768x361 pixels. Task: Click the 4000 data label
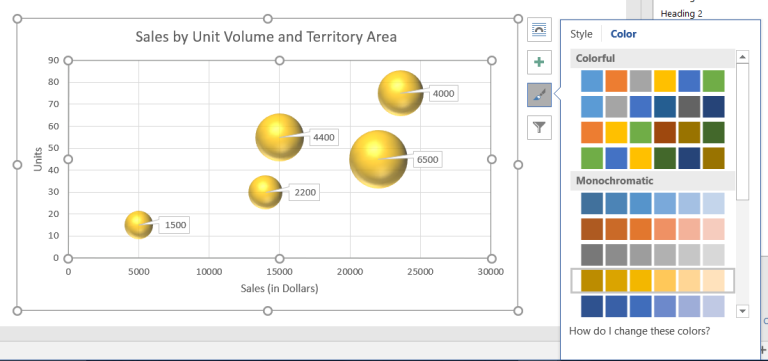[444, 94]
